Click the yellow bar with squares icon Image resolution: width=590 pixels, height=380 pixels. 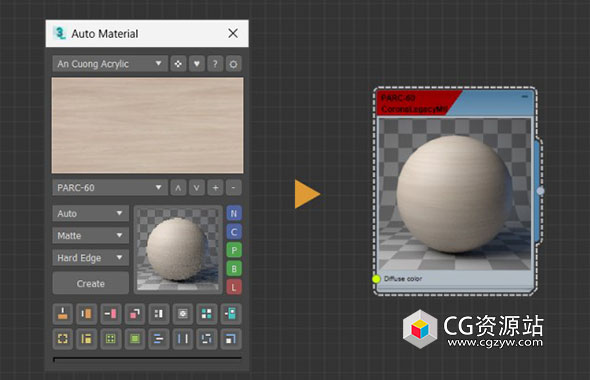click(x=87, y=339)
